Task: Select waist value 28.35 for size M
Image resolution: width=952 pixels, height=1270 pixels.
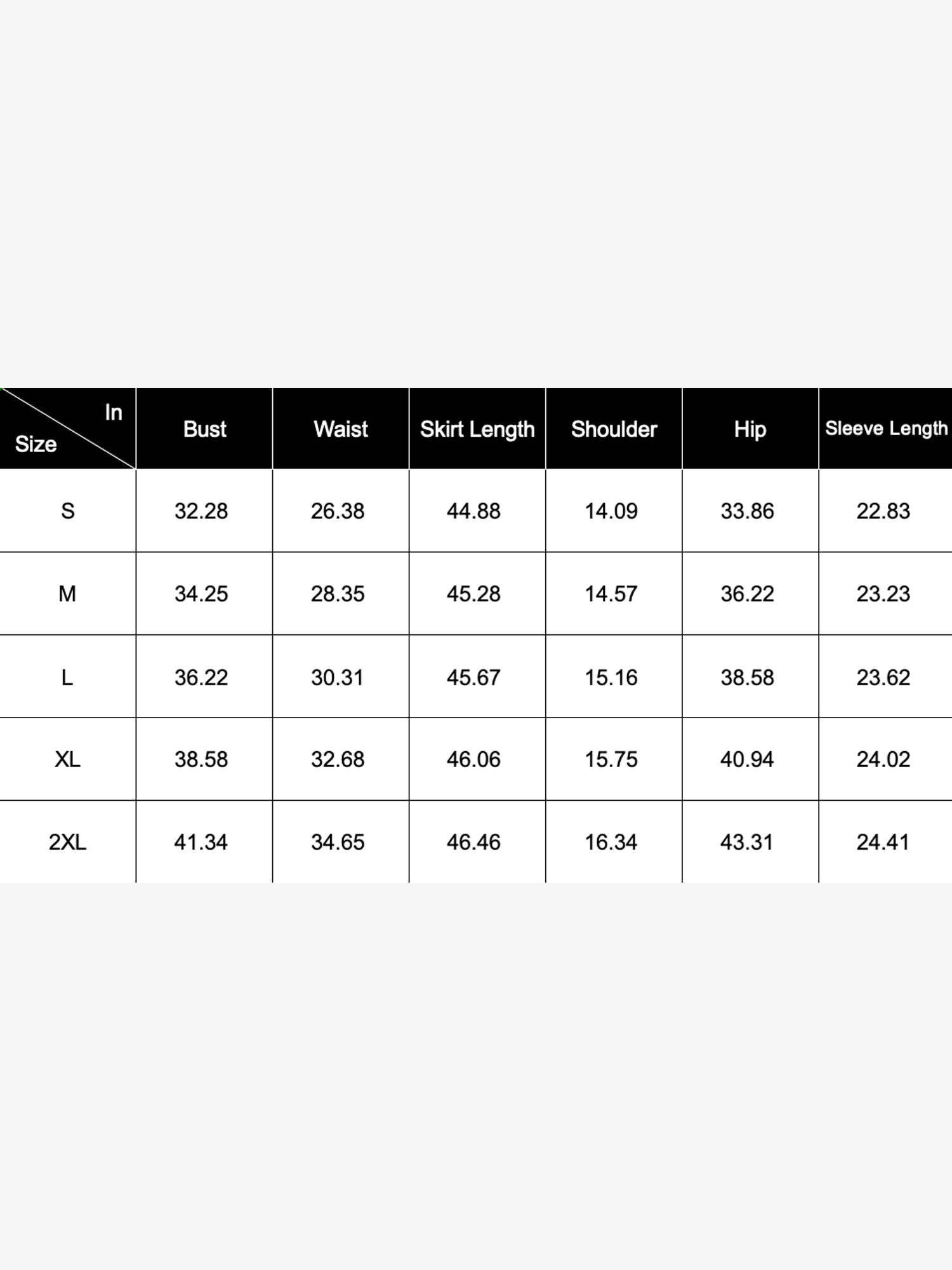Action: (x=338, y=594)
